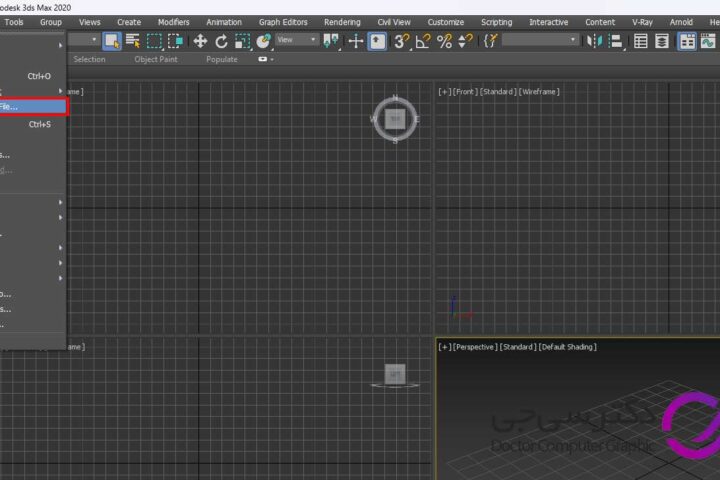
Task: Click the Mirror tool icon
Action: (x=594, y=41)
